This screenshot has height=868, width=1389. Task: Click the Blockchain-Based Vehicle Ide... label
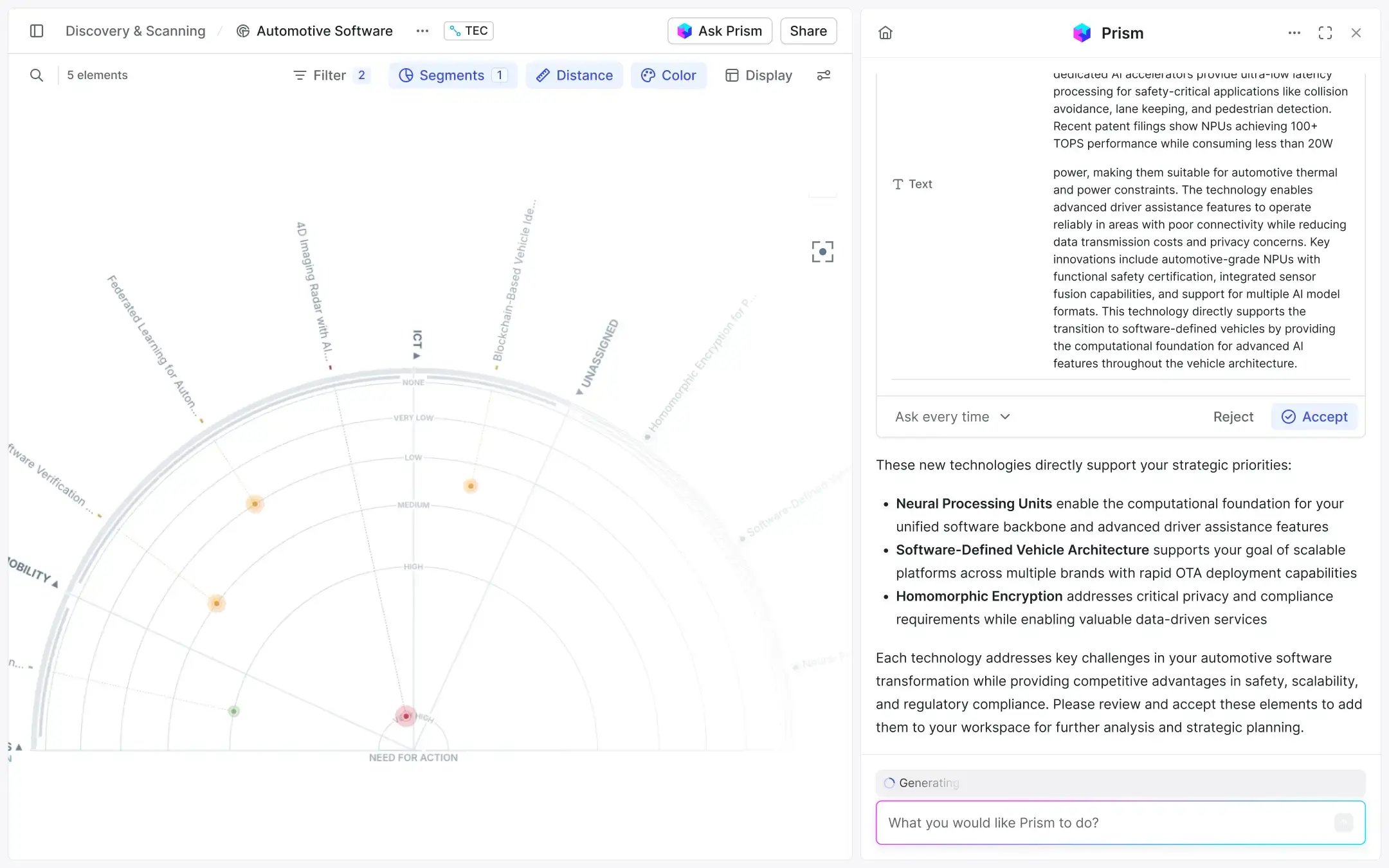[x=514, y=280]
